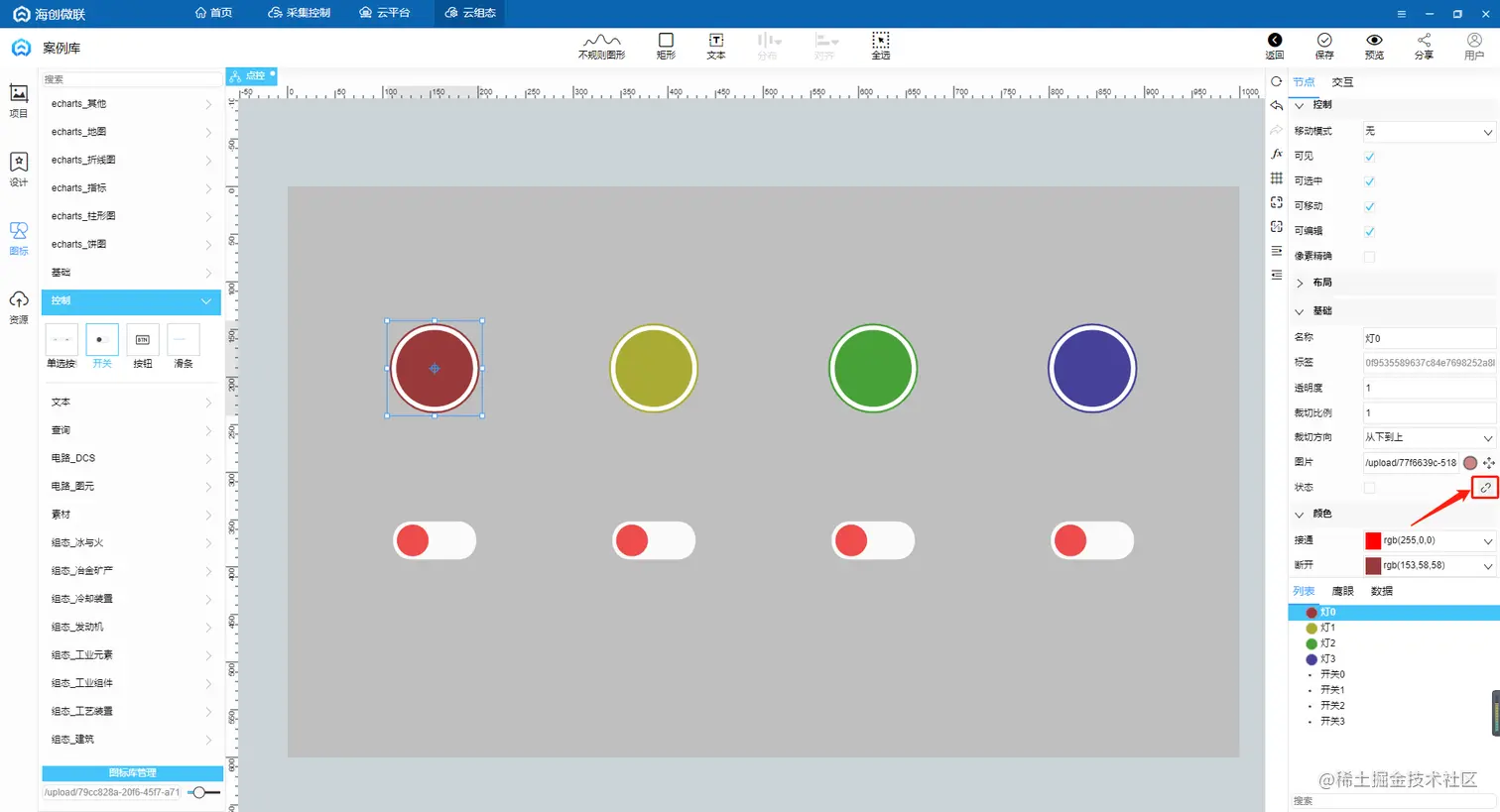Open the 接通 color dropdown

[1429, 540]
